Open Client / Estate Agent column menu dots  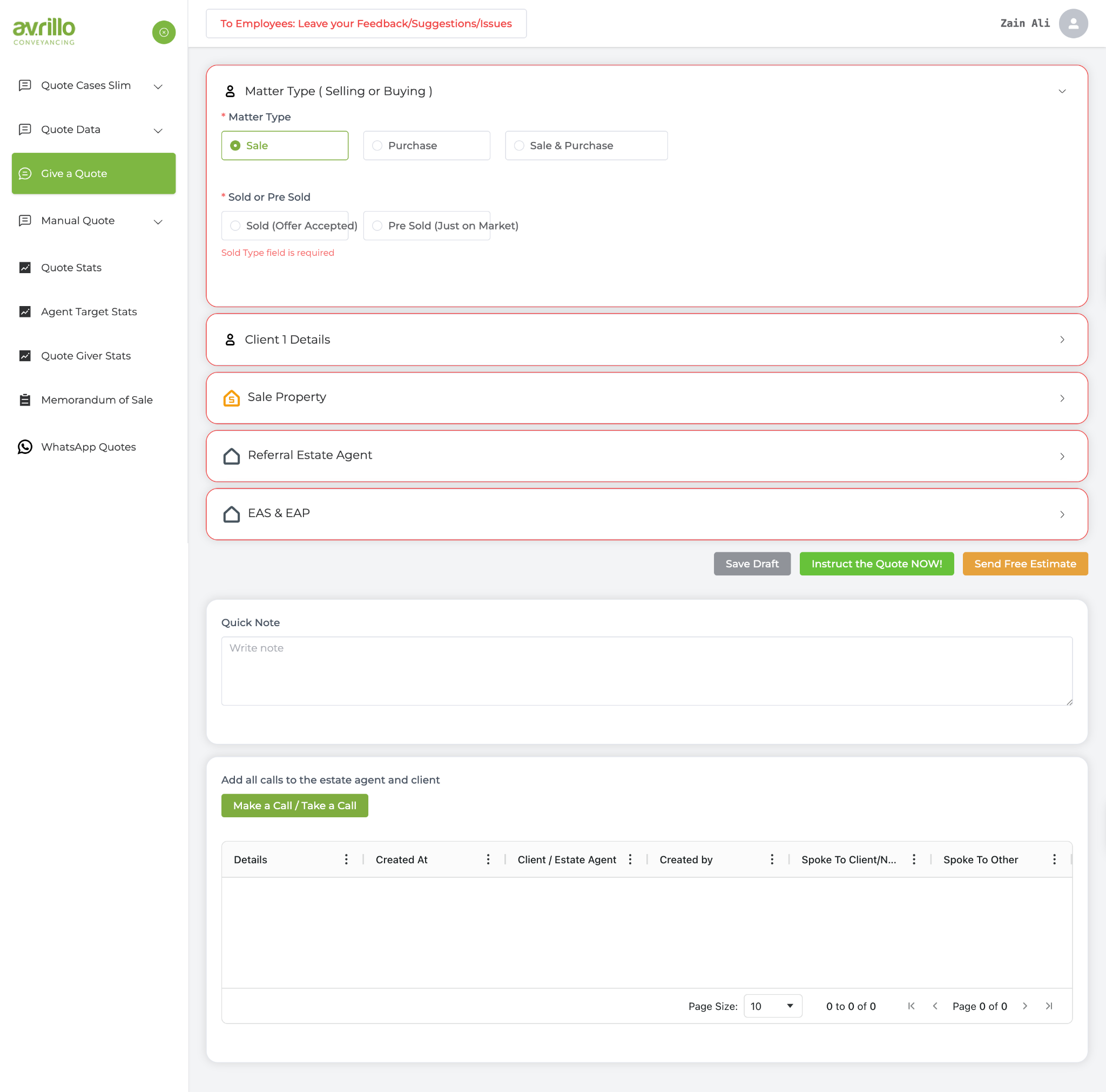point(630,859)
